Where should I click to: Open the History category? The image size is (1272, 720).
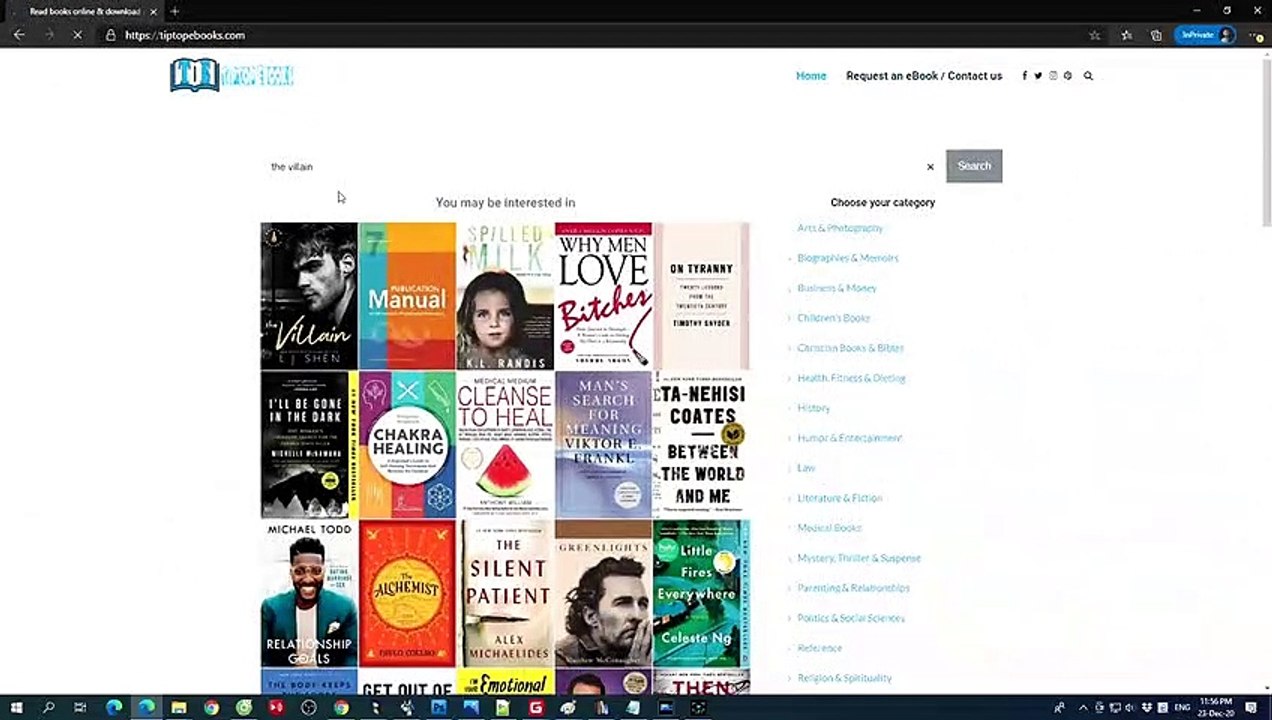tap(814, 408)
